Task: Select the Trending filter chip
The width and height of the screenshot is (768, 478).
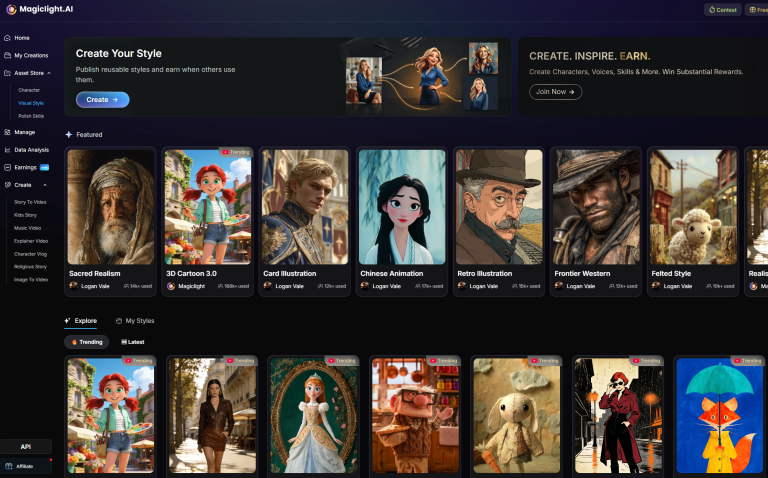Action: coord(87,342)
